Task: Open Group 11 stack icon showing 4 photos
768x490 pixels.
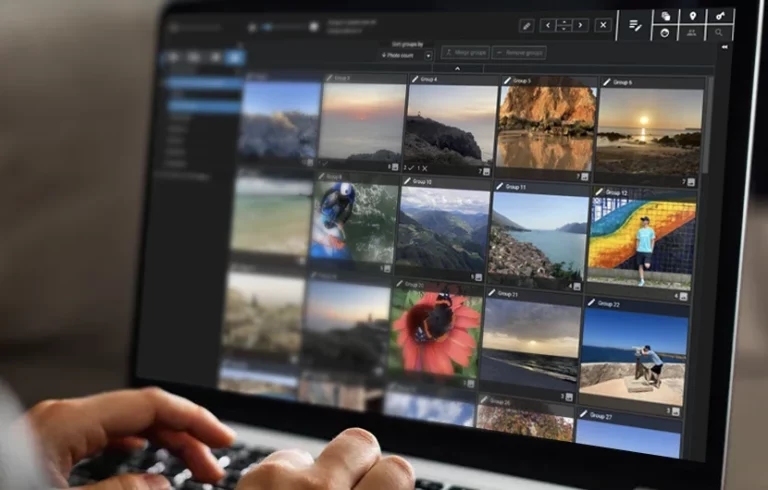Action: click(576, 287)
